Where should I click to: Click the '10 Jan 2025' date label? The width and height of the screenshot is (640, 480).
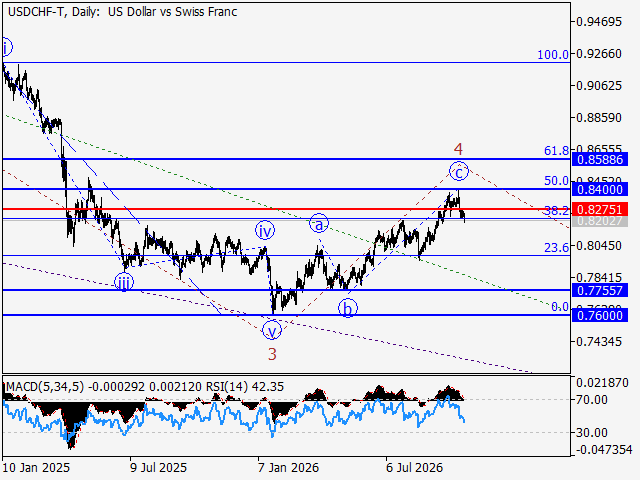[36, 467]
